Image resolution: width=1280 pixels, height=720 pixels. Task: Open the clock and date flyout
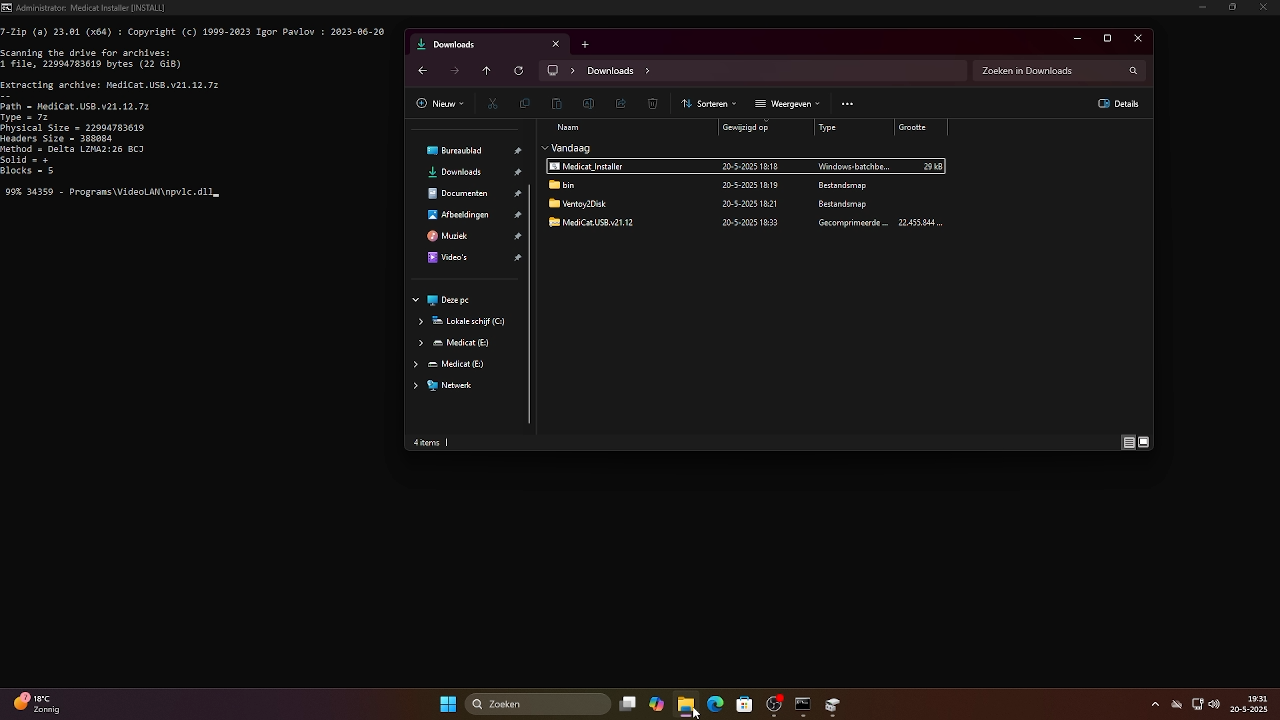pos(1248,704)
